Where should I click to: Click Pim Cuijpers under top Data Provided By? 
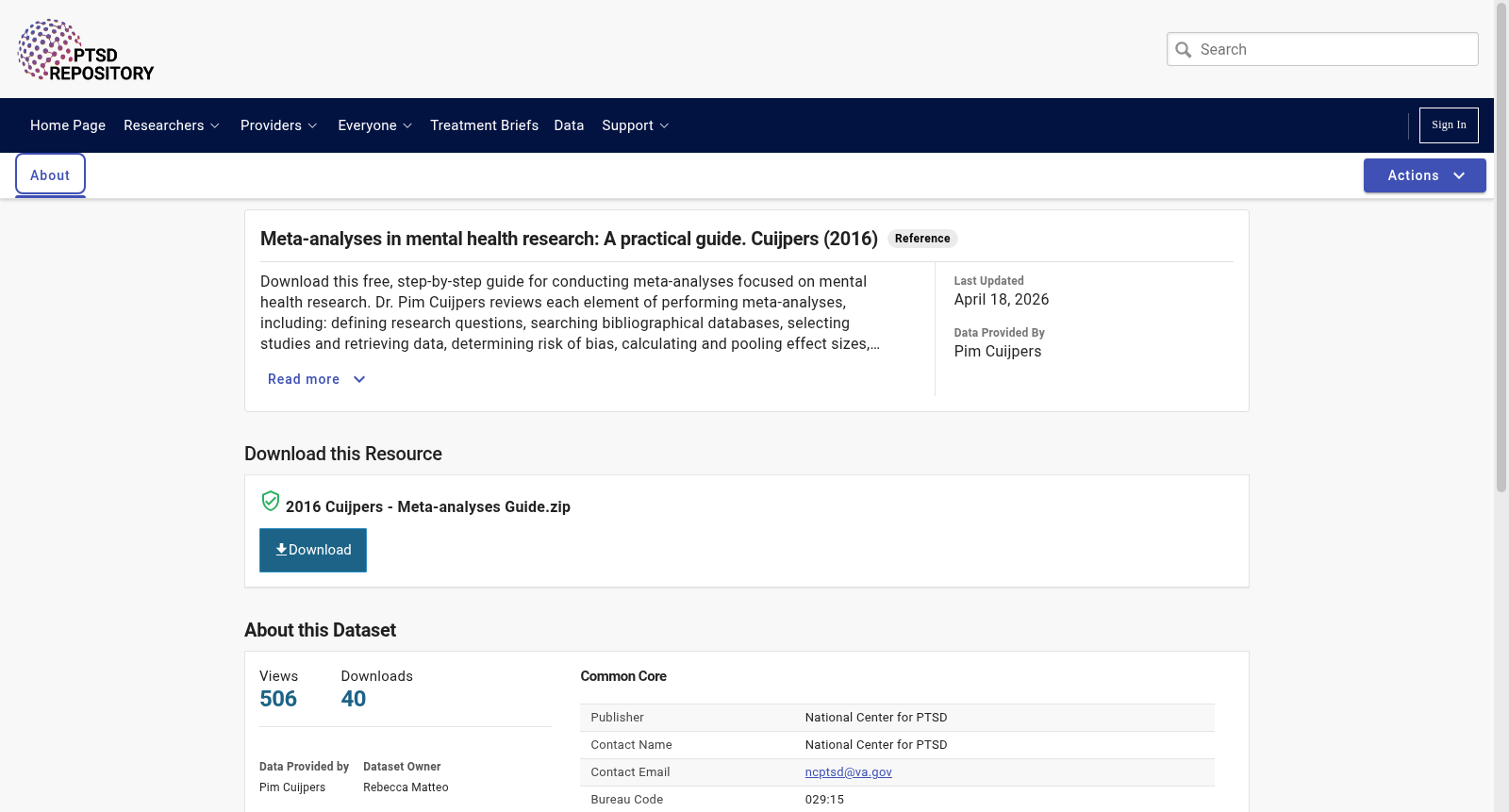[x=998, y=351]
